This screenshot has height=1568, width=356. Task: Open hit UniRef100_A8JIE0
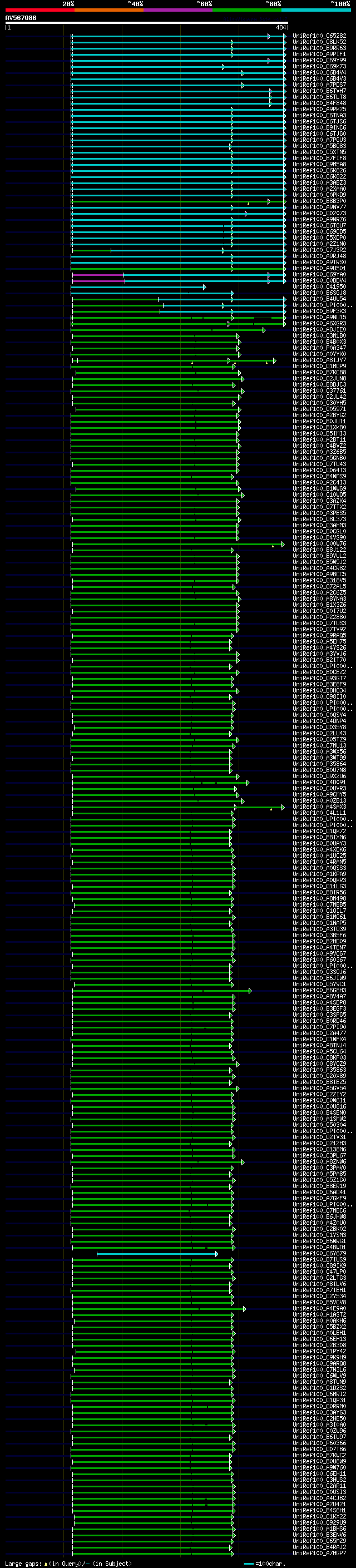tap(319, 329)
